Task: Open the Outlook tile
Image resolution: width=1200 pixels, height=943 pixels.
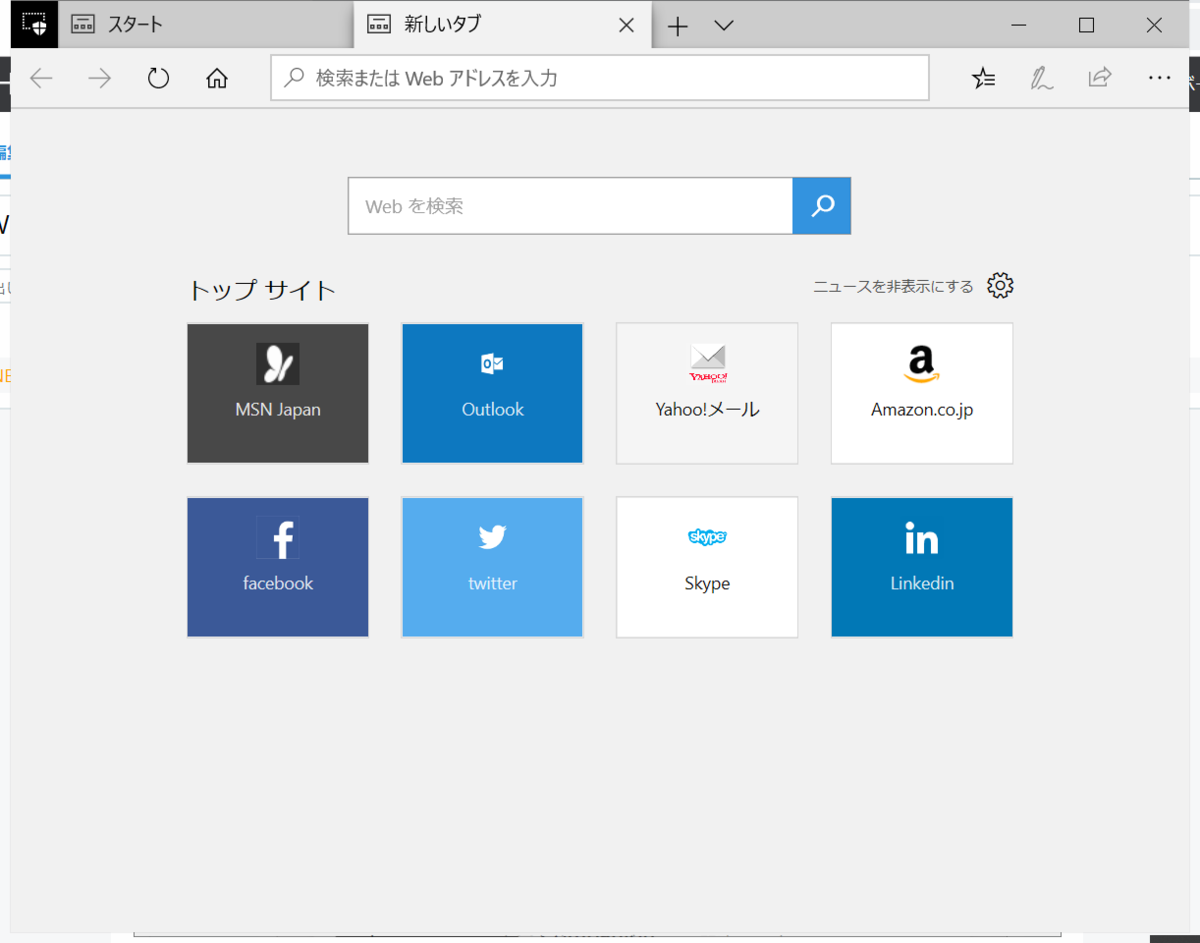Action: pos(492,393)
